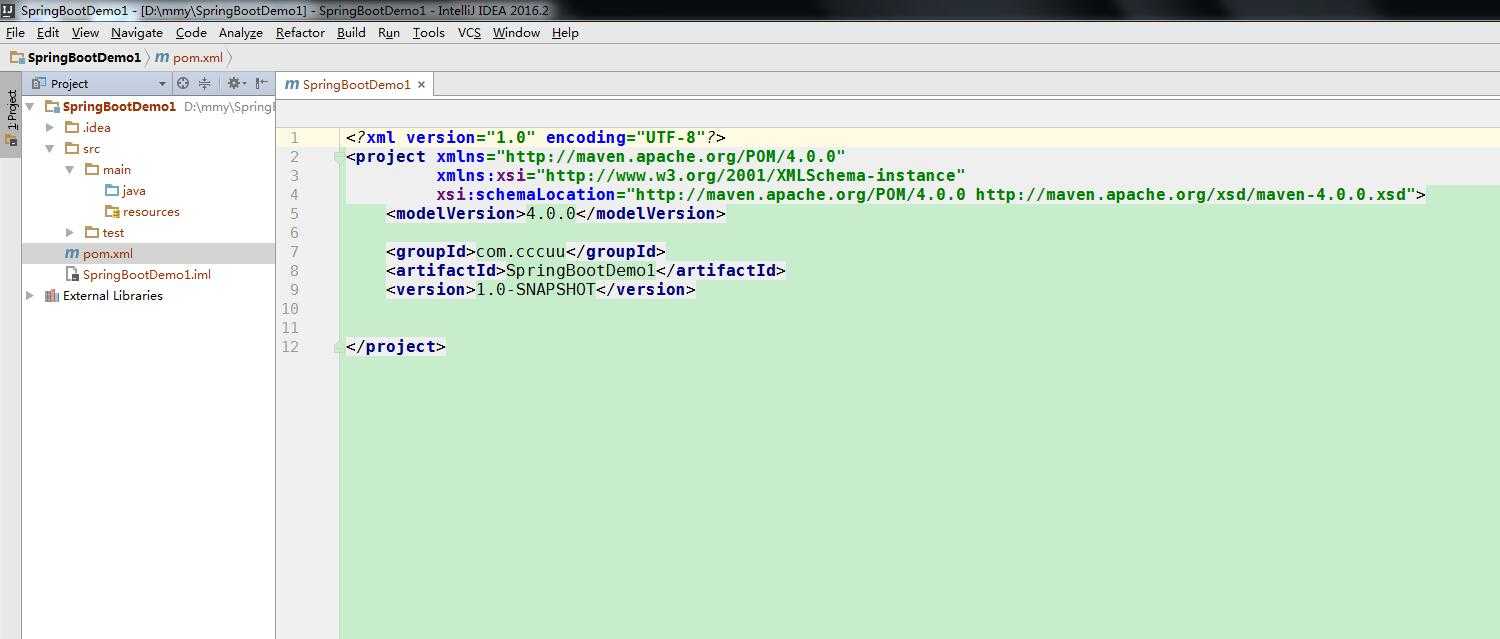
Task: Hide the Project panel with the hide icon
Action: (x=261, y=83)
